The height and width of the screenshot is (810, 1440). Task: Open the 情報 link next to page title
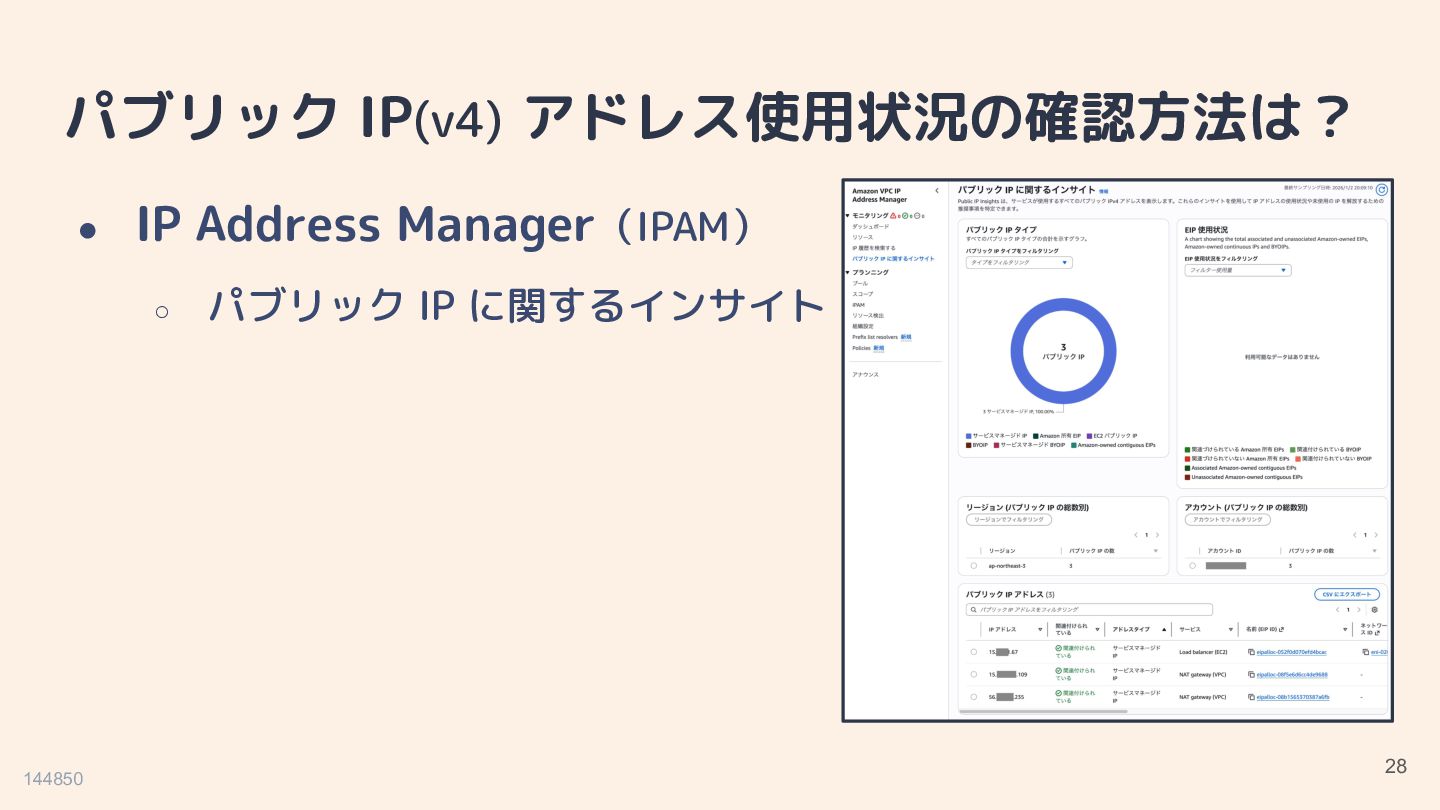click(1103, 190)
